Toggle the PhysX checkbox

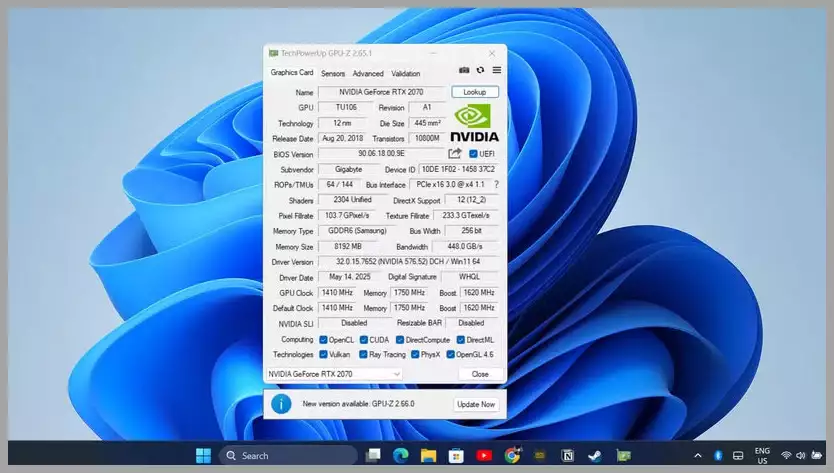coord(415,354)
